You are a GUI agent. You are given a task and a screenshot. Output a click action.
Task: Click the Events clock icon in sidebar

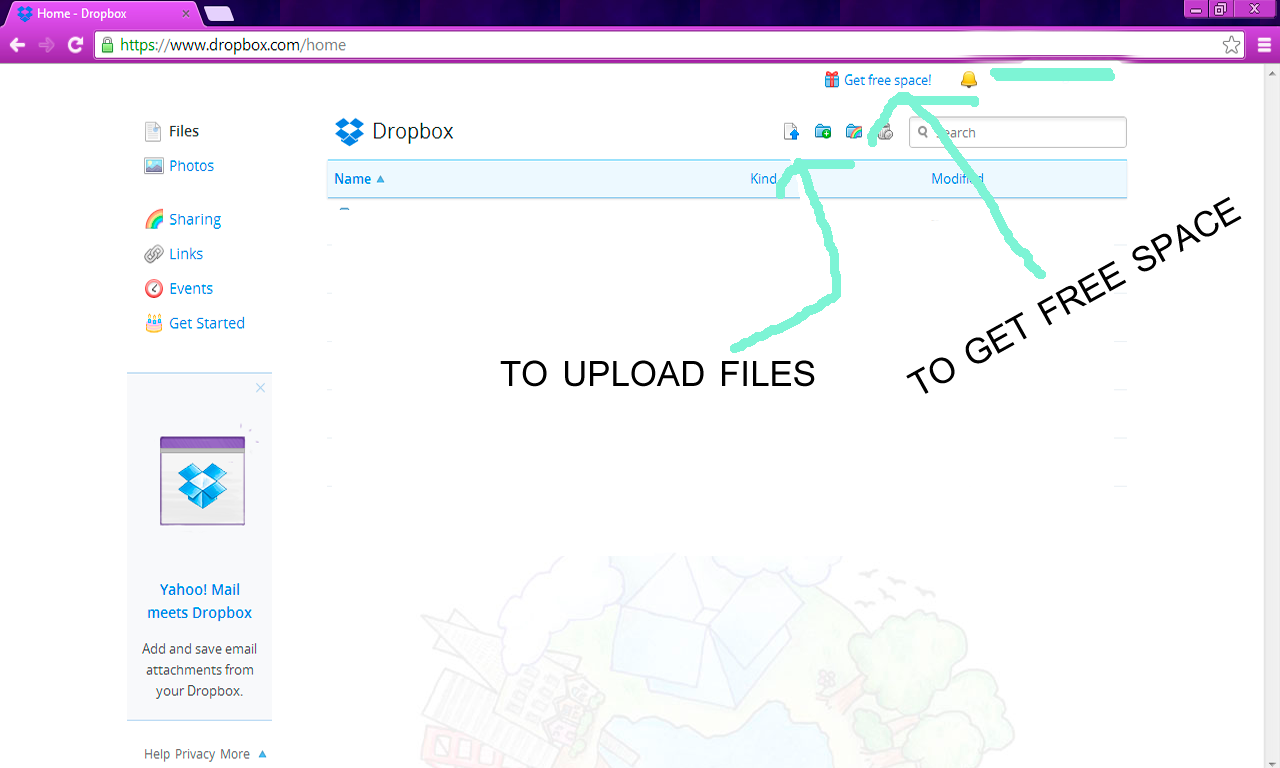153,288
